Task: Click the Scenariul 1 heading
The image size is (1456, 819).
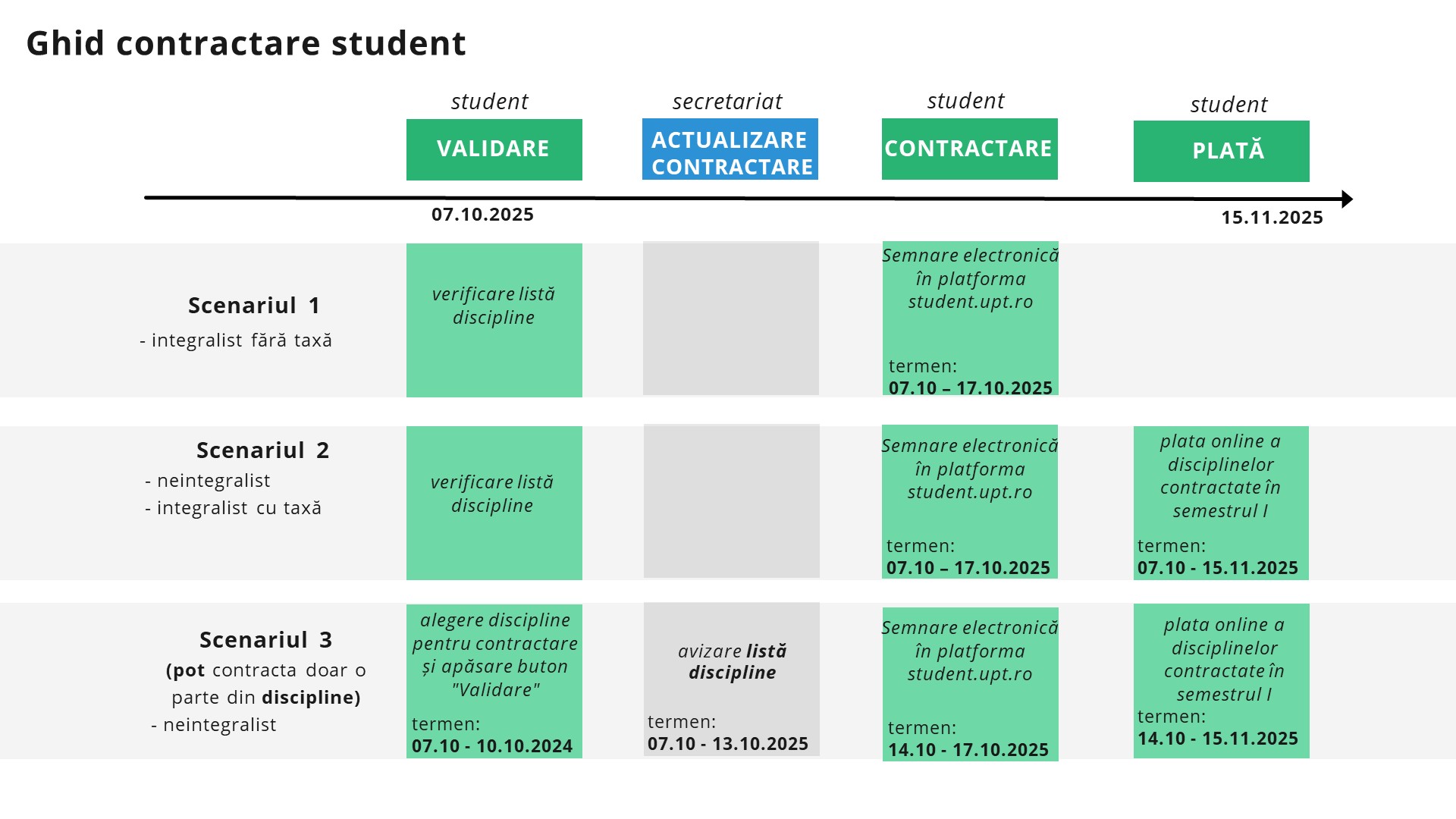Action: (254, 306)
